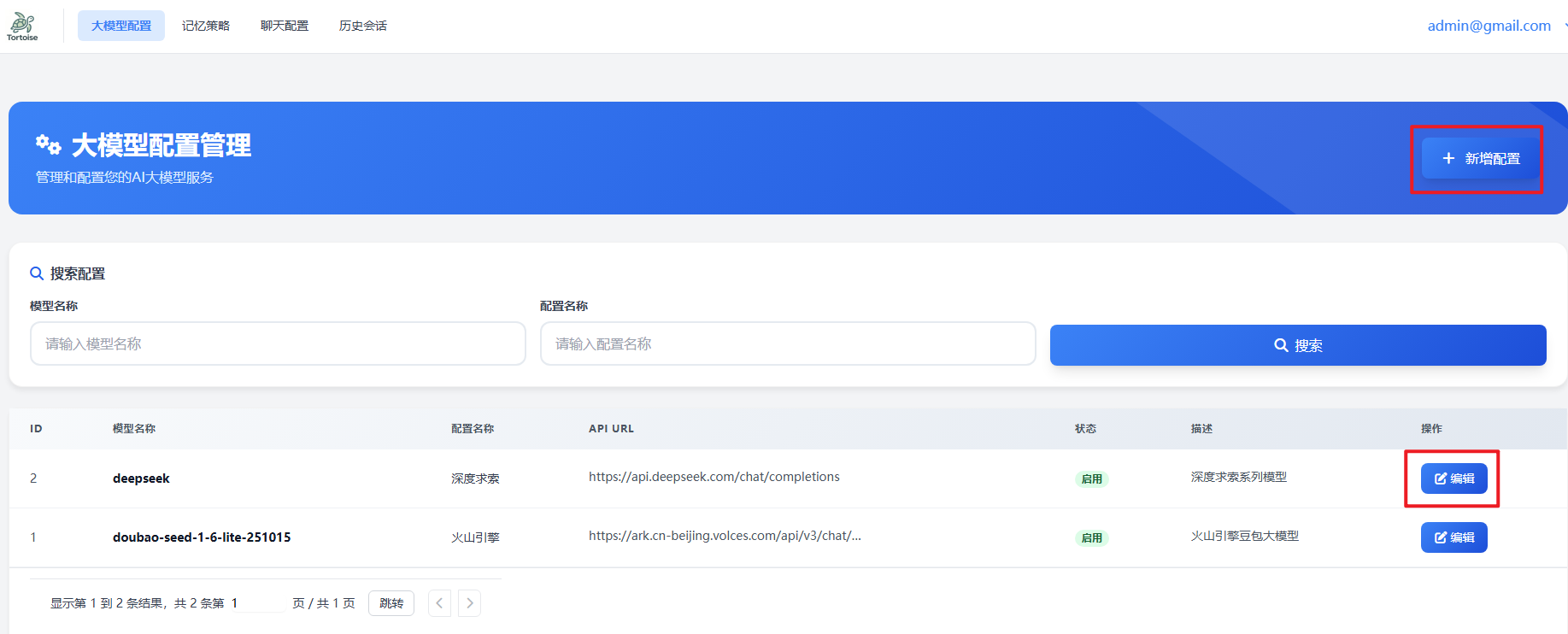1568x634 pixels.
Task: Click the blue 搜索 button
Action: click(1298, 345)
